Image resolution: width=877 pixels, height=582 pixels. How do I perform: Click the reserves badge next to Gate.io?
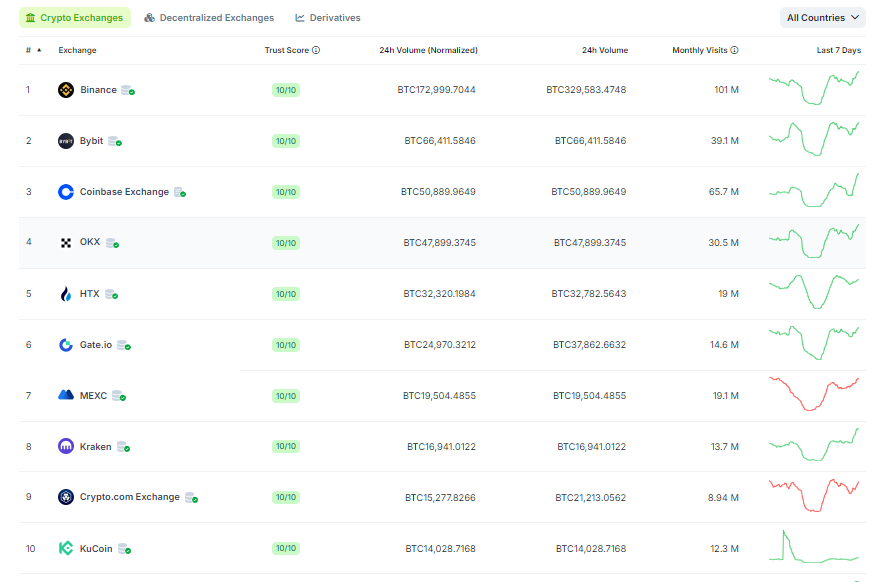pyautogui.click(x=124, y=346)
